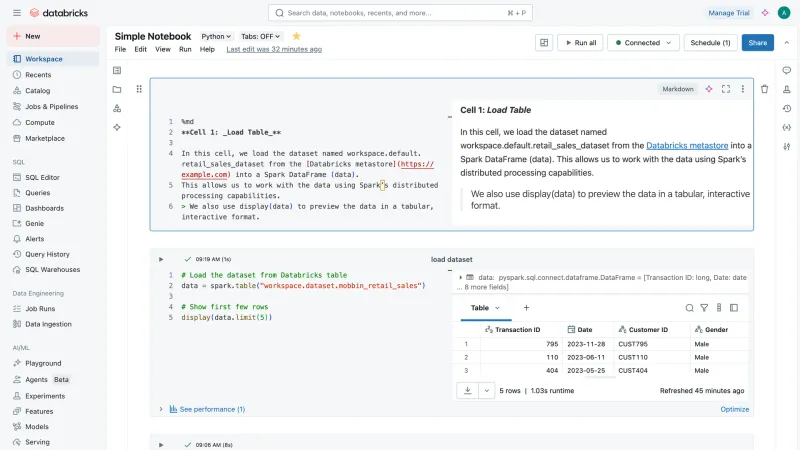Screen dimensions: 800x450
Task: Expand the markdown cell to full screen
Action: (x=726, y=89)
